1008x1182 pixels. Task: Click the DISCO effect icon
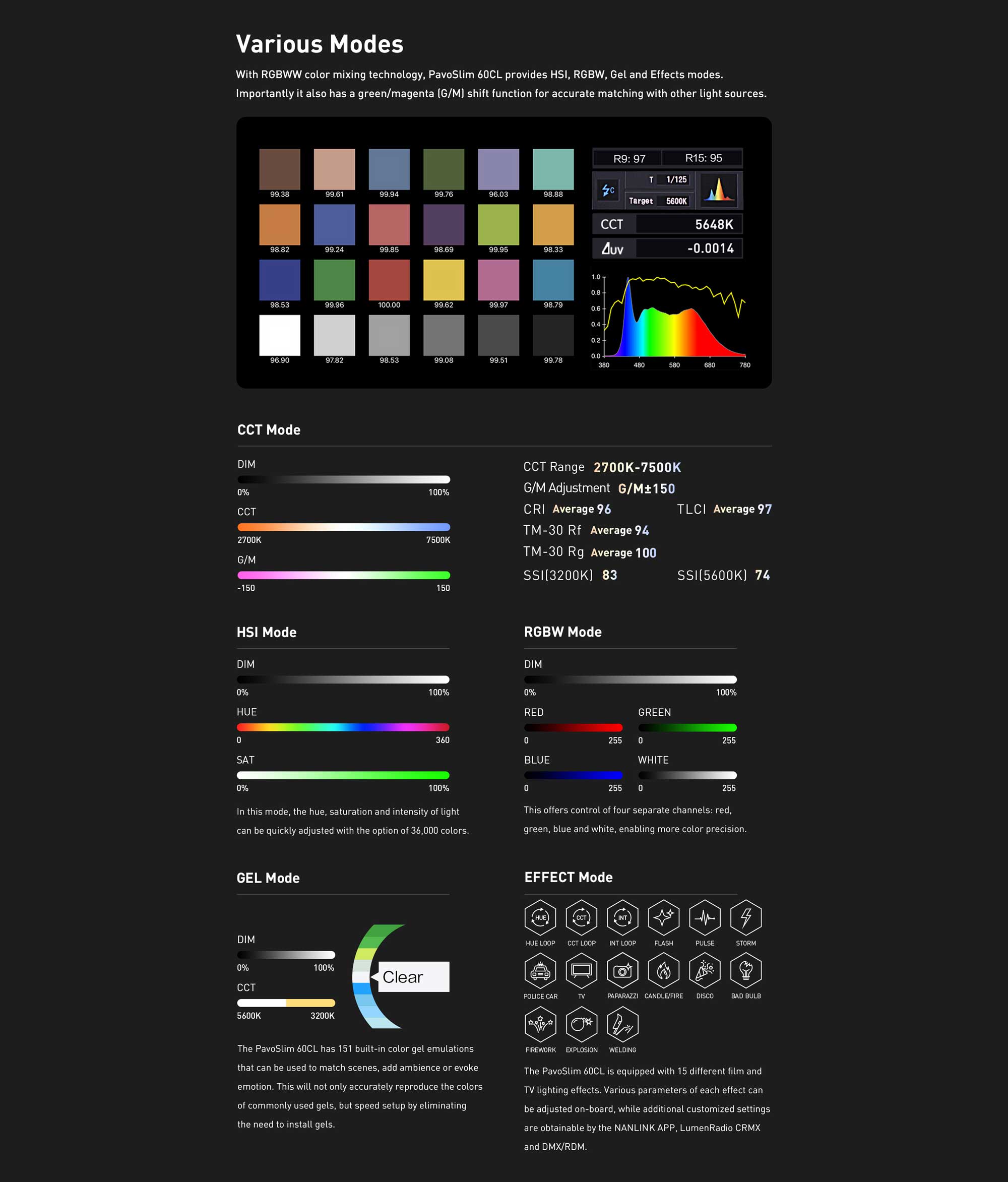click(x=705, y=970)
